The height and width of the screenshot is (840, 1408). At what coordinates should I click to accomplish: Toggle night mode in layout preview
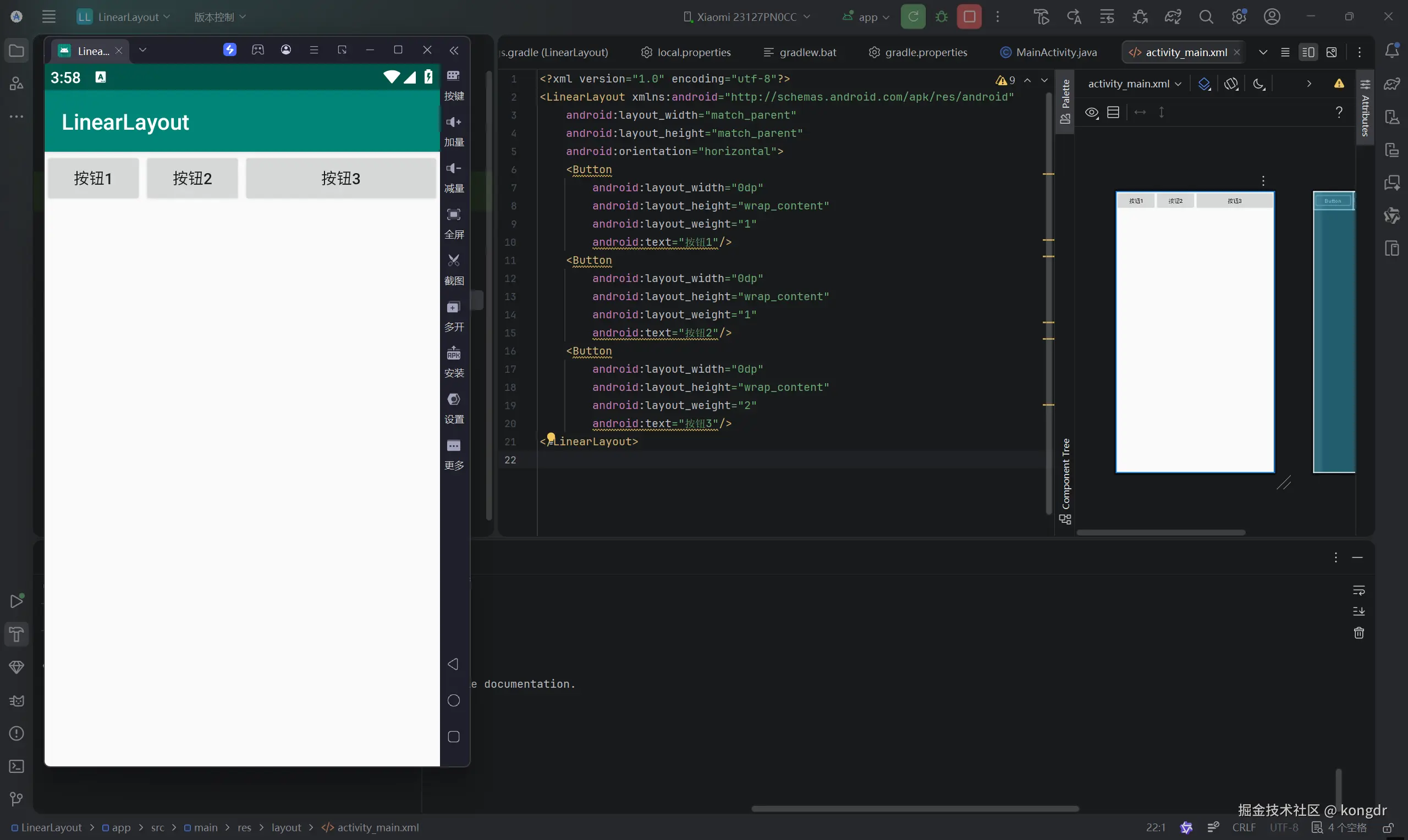pyautogui.click(x=1258, y=84)
